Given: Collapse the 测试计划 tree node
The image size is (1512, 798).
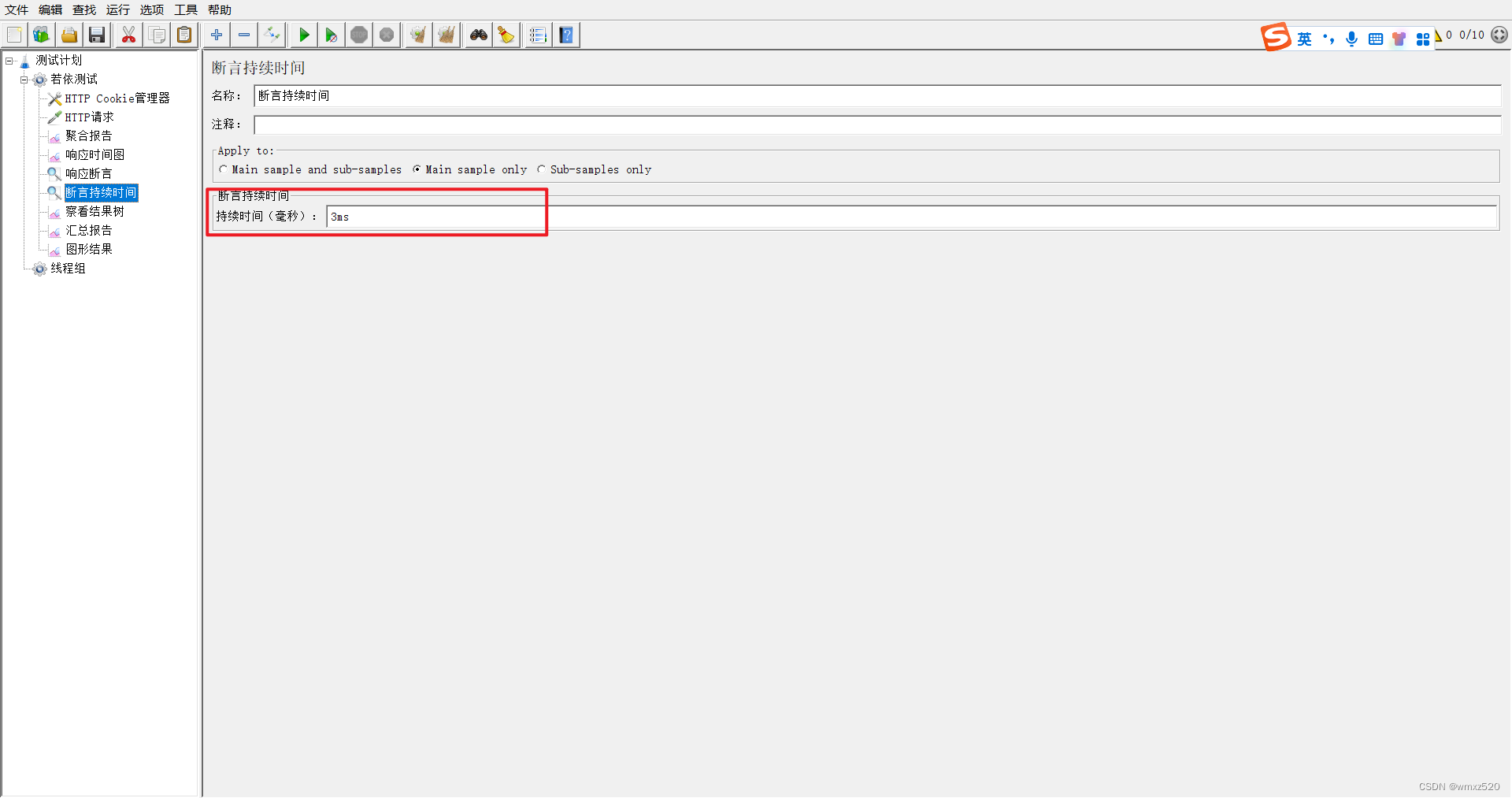Looking at the screenshot, I should [x=9, y=61].
